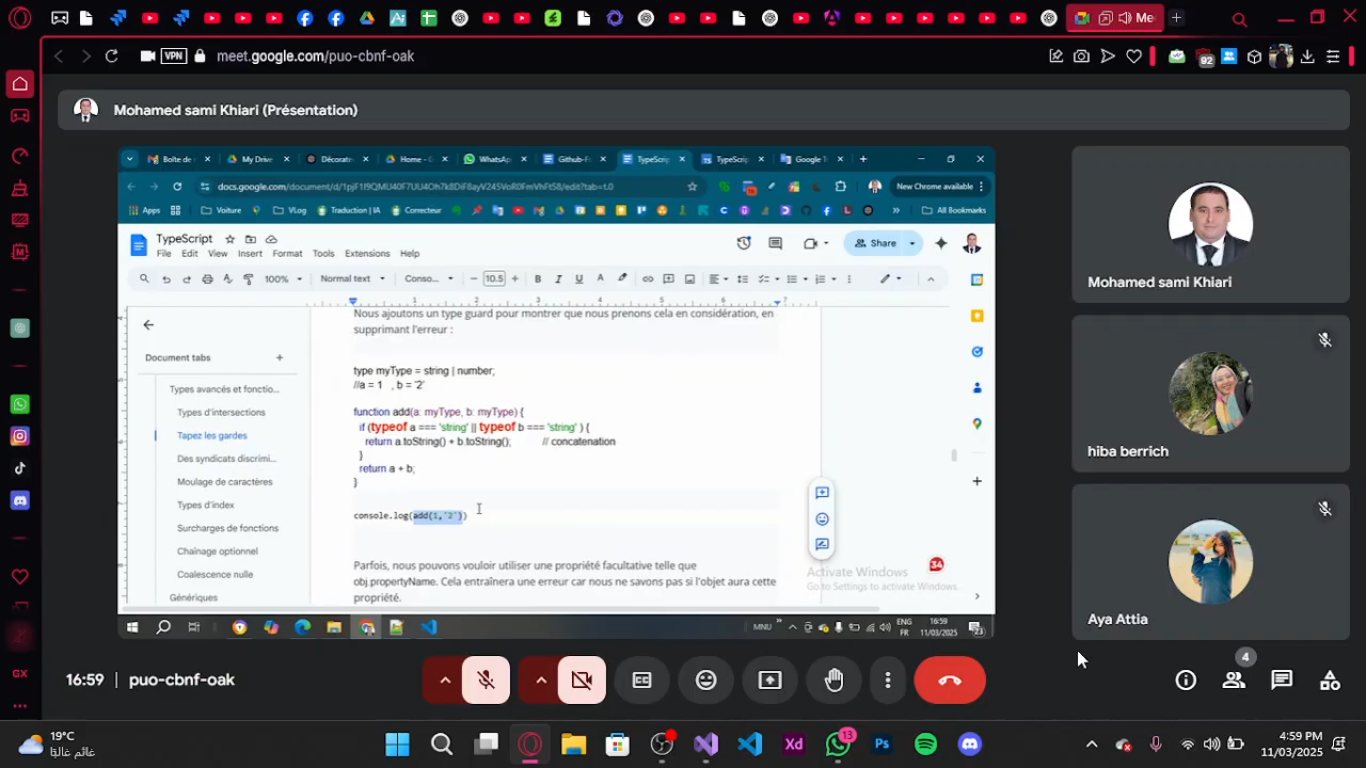Reload the meet.google.com page

(x=112, y=57)
